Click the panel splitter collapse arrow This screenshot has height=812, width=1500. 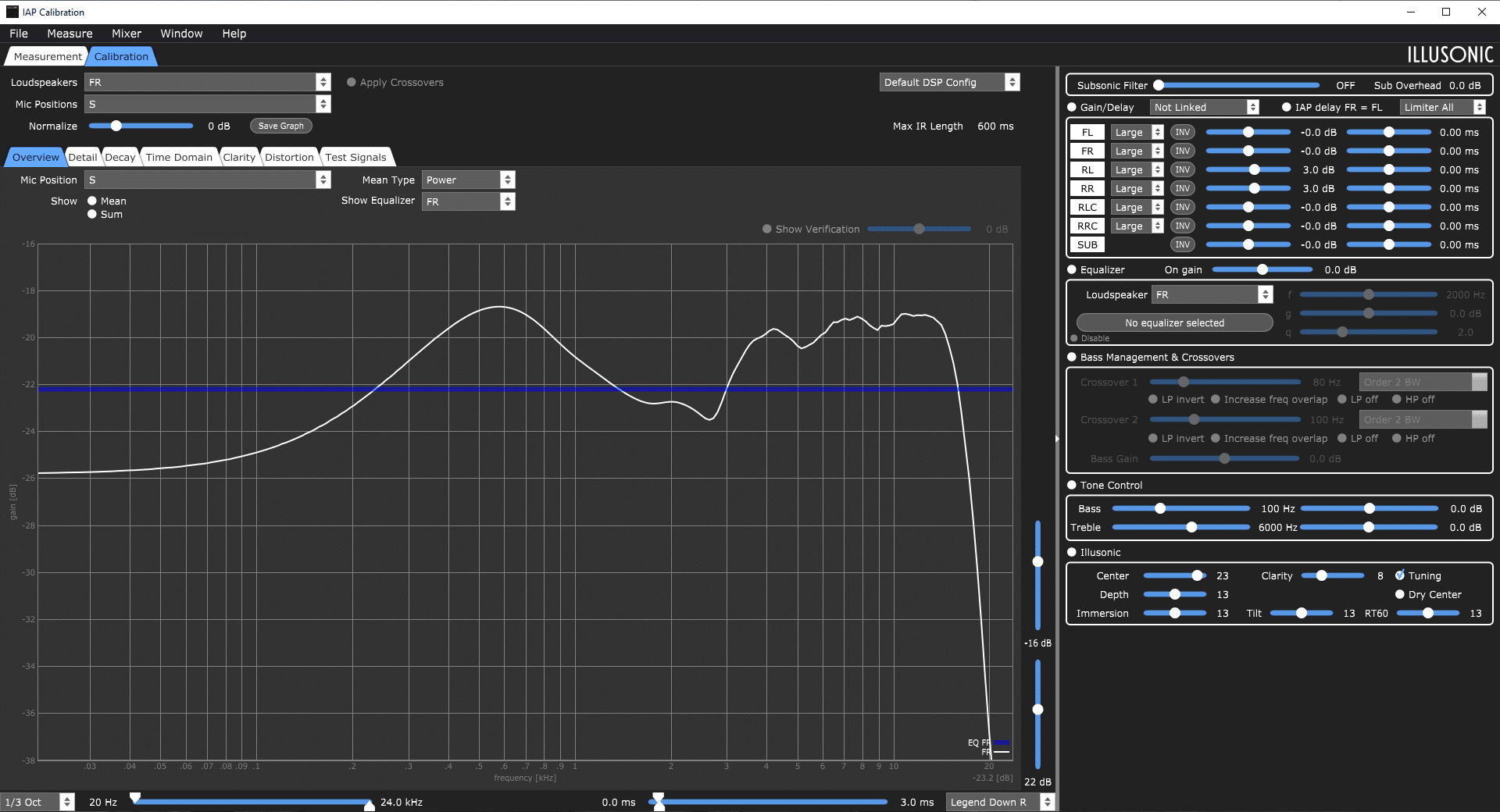1057,439
